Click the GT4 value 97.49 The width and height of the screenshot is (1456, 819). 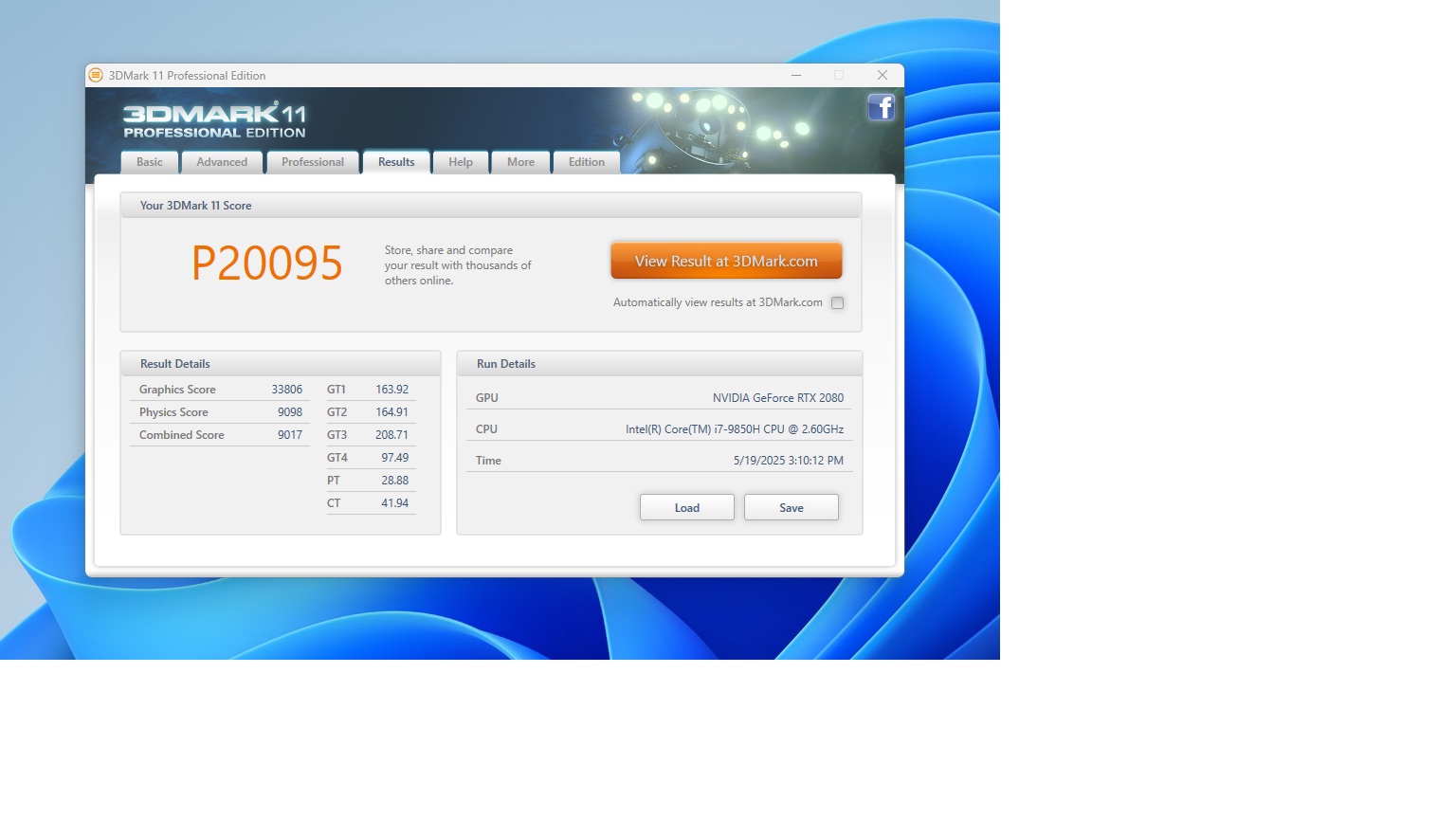(x=394, y=458)
